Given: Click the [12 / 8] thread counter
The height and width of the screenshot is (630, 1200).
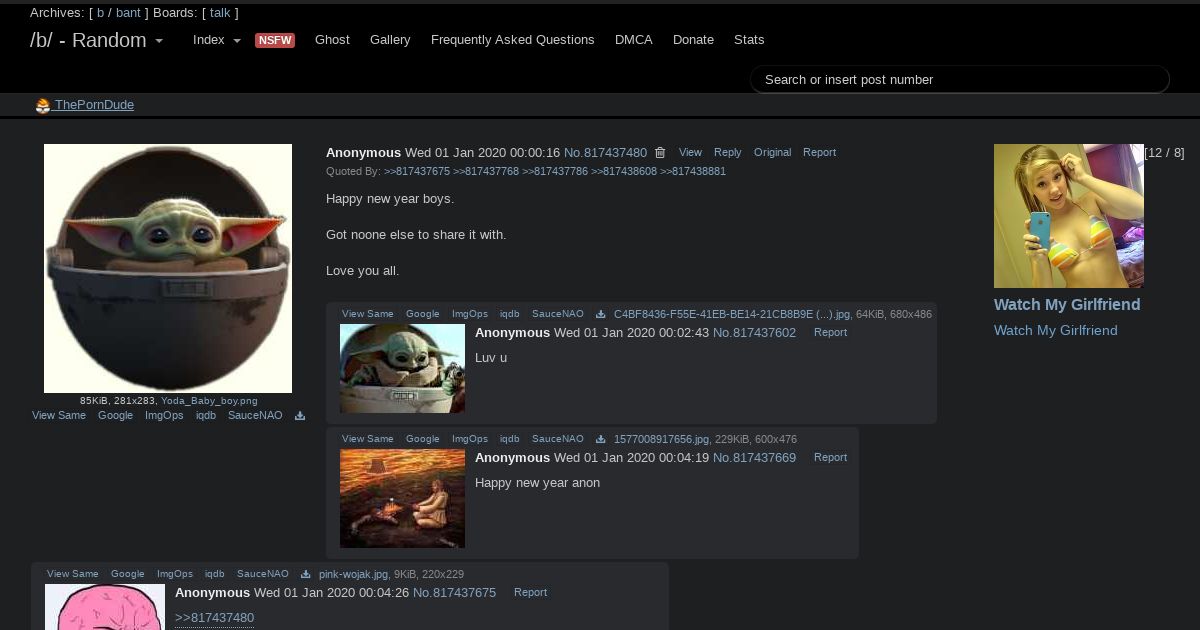Looking at the screenshot, I should [1164, 153].
